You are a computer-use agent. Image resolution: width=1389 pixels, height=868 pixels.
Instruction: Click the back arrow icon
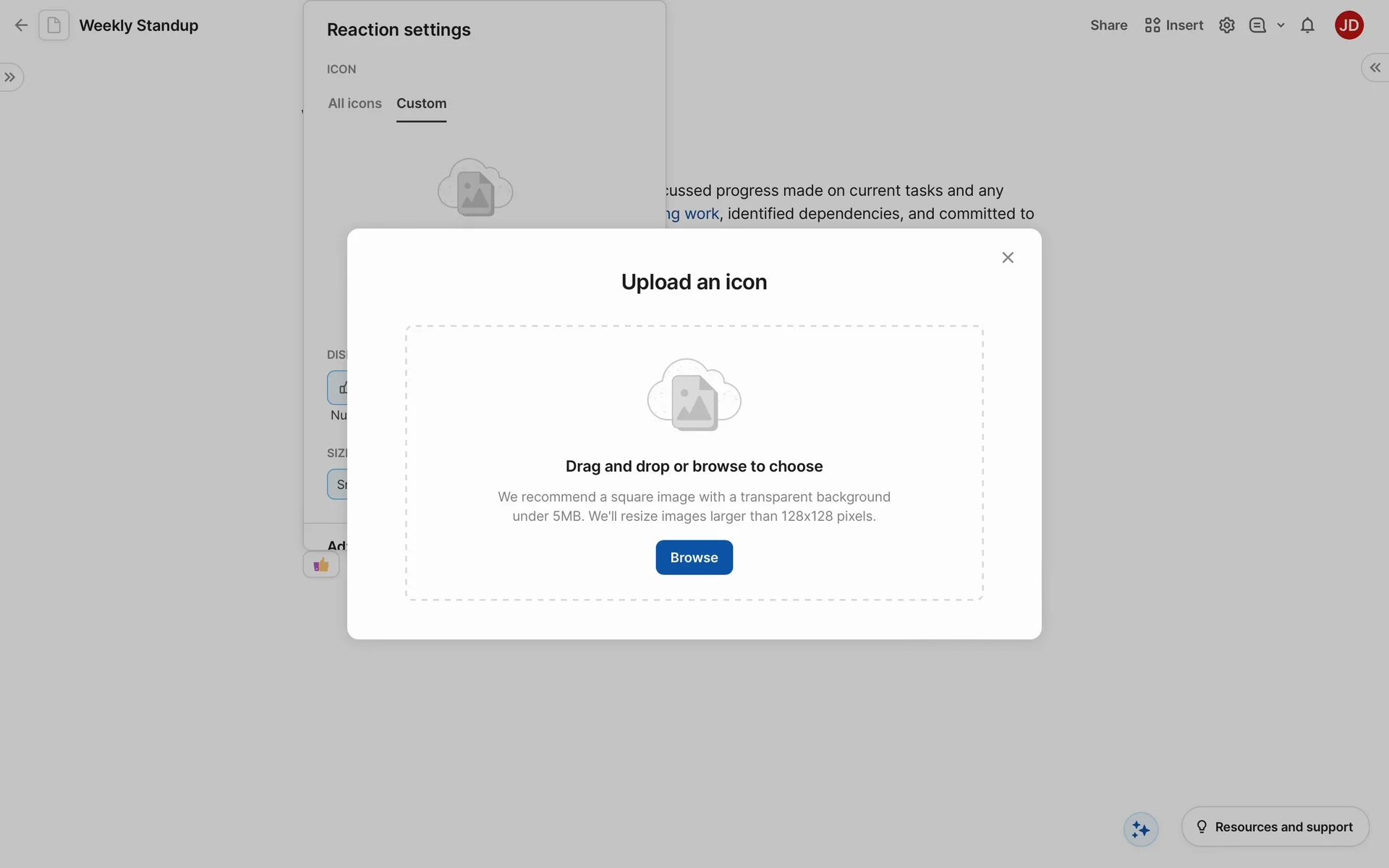(21, 25)
